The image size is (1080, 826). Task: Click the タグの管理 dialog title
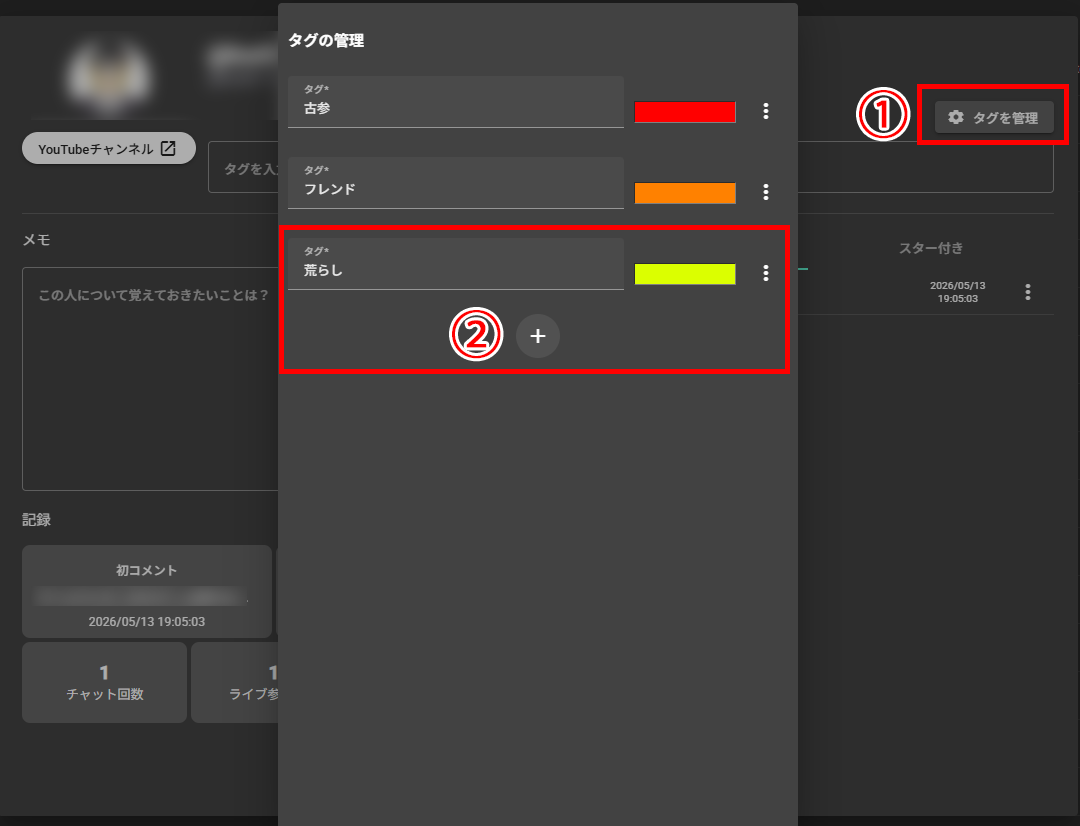tap(326, 41)
